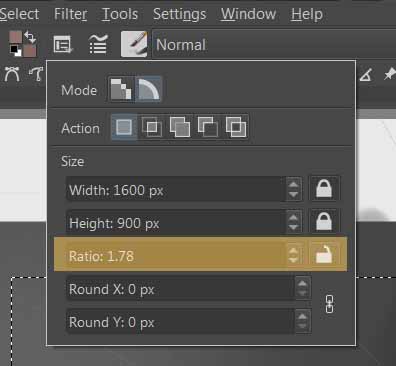This screenshot has height=366, width=396.
Task: Lock the Ratio value
Action: click(324, 255)
